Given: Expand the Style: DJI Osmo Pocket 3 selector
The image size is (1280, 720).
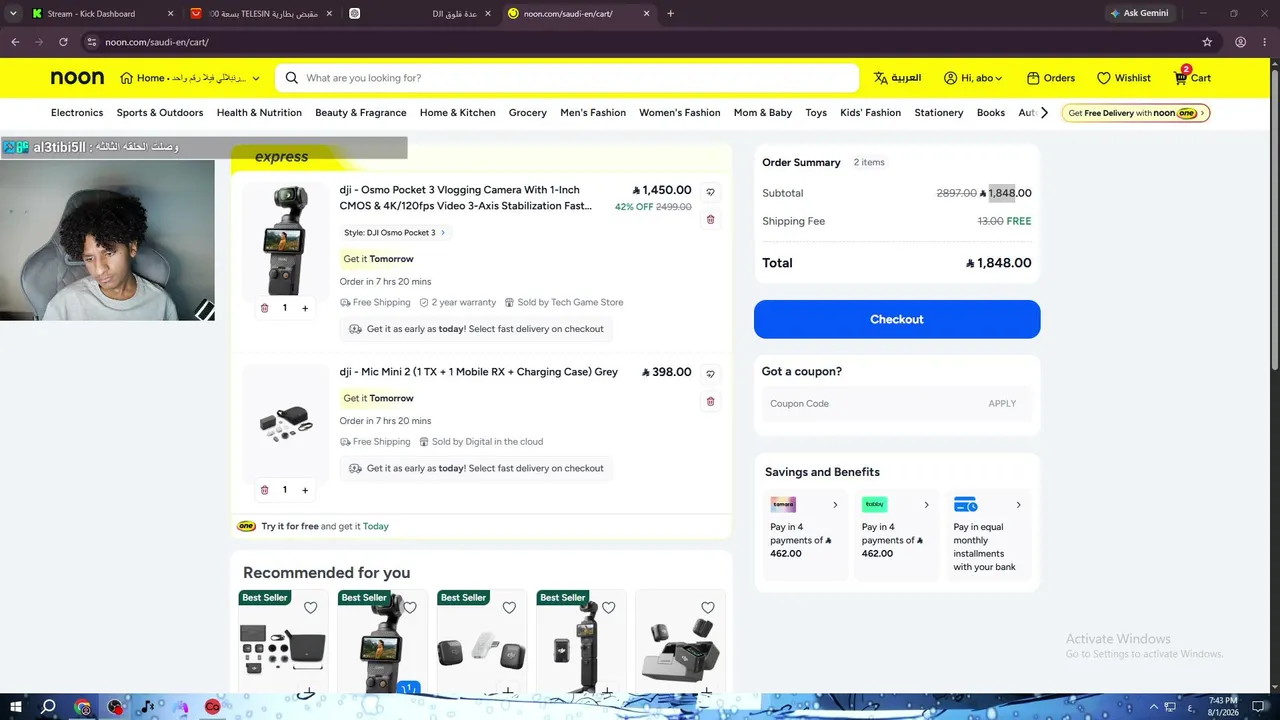Looking at the screenshot, I should [x=395, y=233].
